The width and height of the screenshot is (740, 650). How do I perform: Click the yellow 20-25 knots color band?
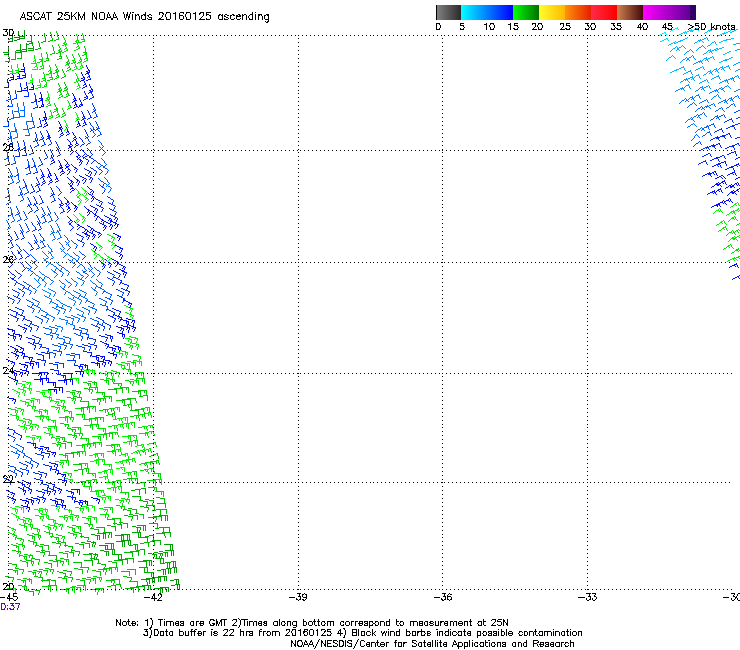coord(552,12)
